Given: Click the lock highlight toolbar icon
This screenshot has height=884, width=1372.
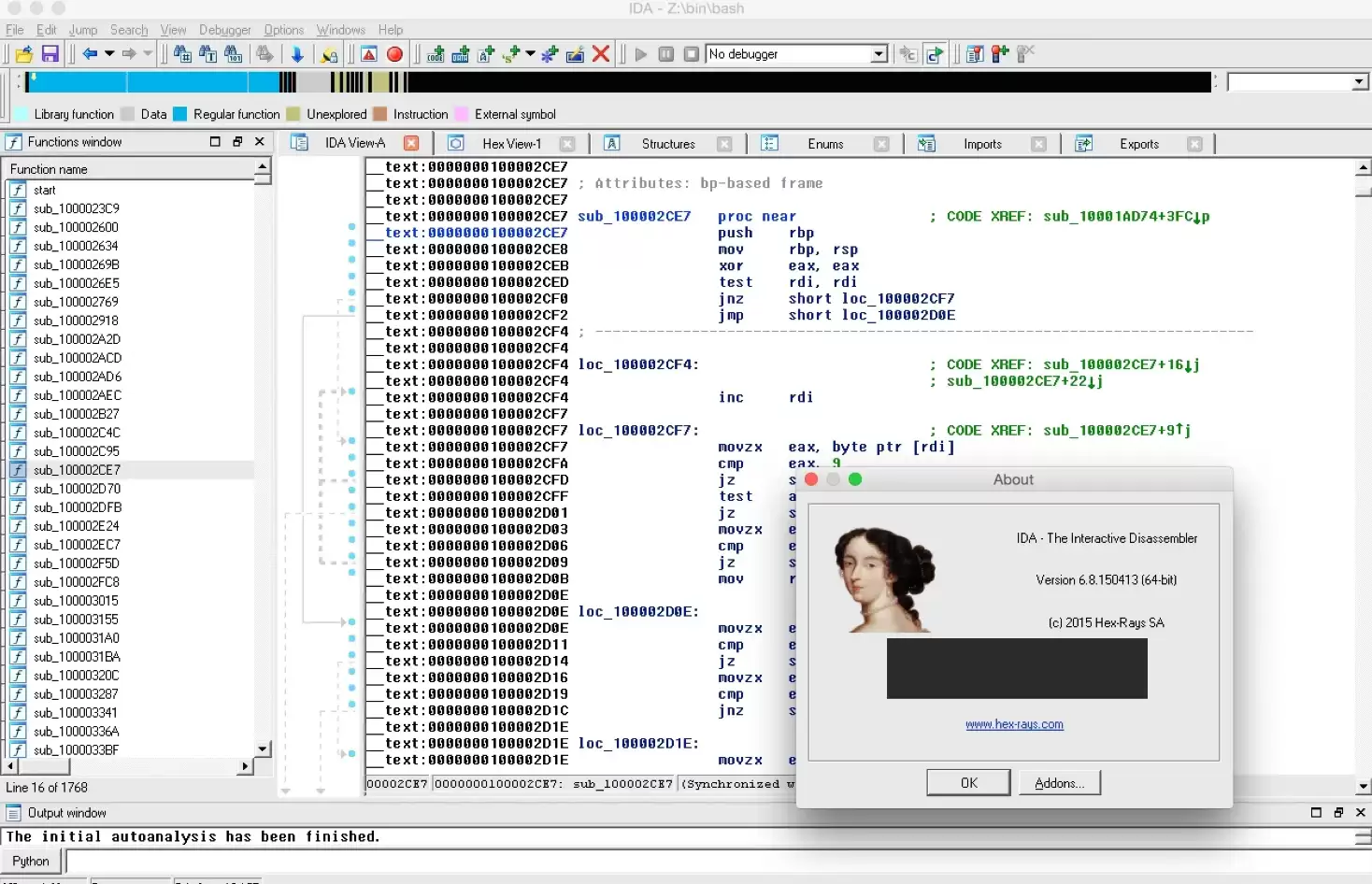Looking at the screenshot, I should coord(328,54).
